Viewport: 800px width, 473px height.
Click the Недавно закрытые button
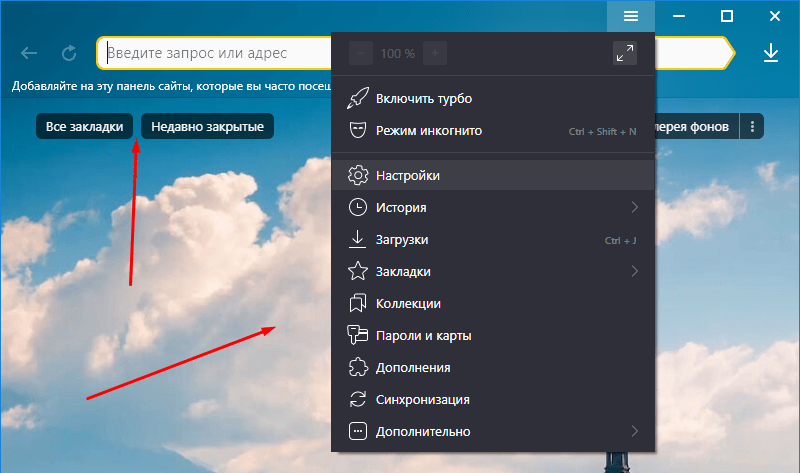click(x=207, y=126)
